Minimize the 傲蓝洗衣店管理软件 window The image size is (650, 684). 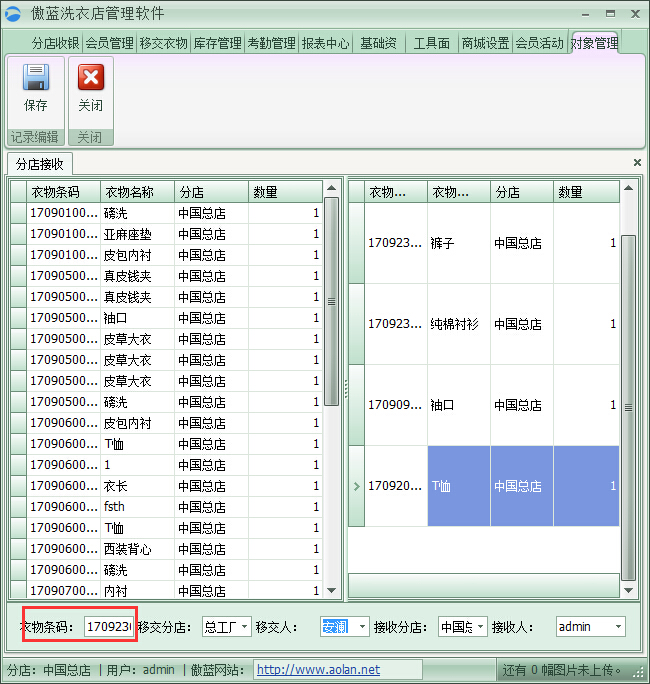(x=585, y=14)
